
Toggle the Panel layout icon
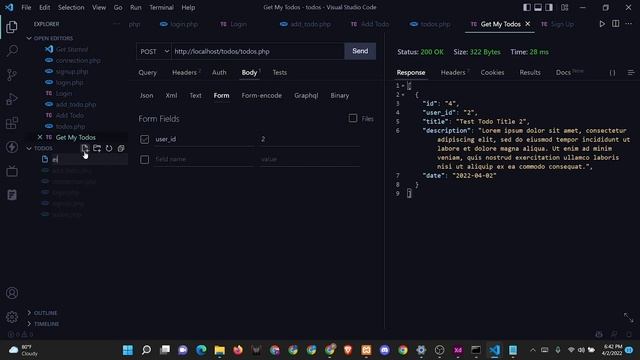pyautogui.click(x=538, y=7)
